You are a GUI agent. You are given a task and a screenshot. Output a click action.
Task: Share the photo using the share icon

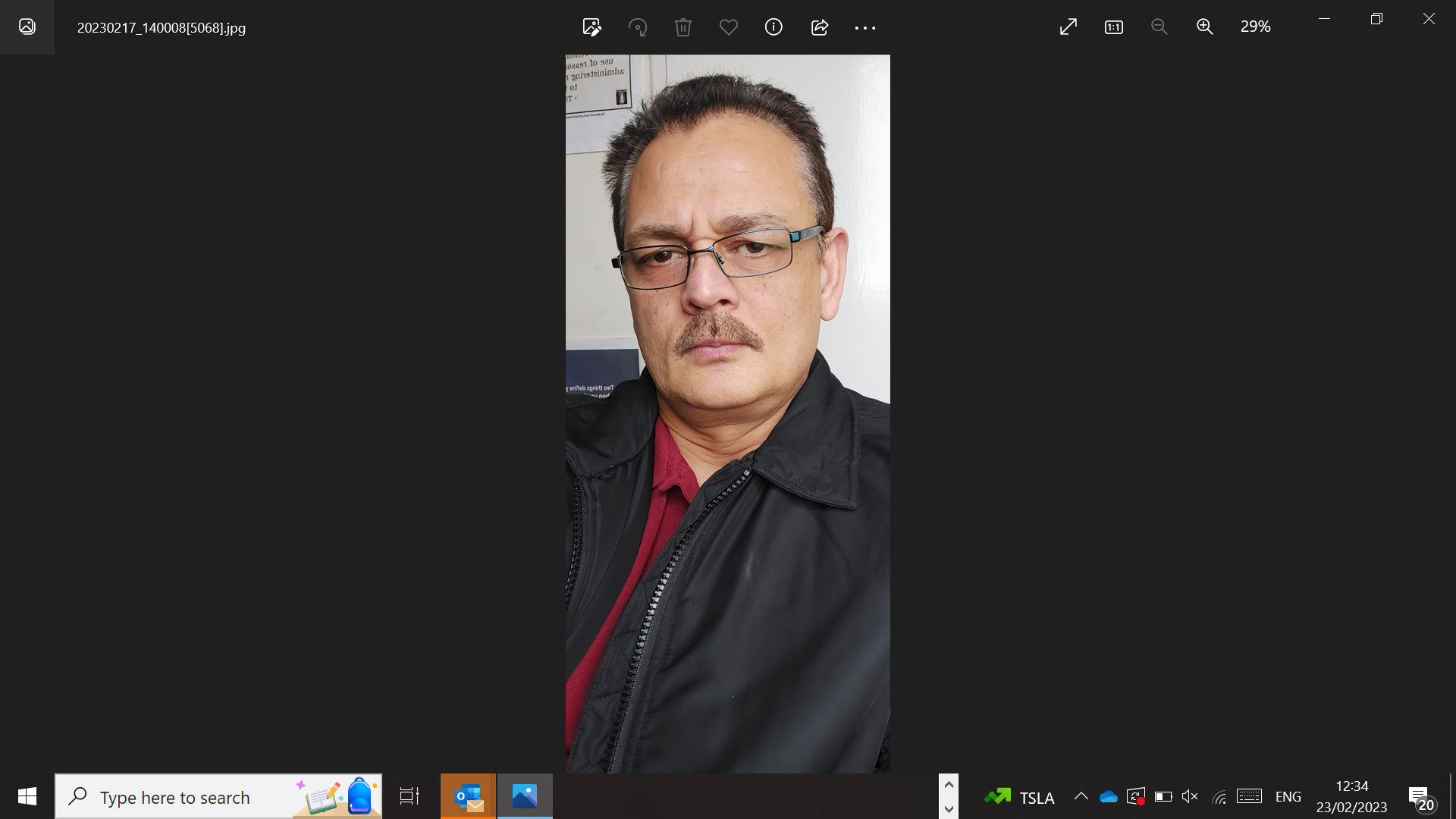[x=819, y=27]
